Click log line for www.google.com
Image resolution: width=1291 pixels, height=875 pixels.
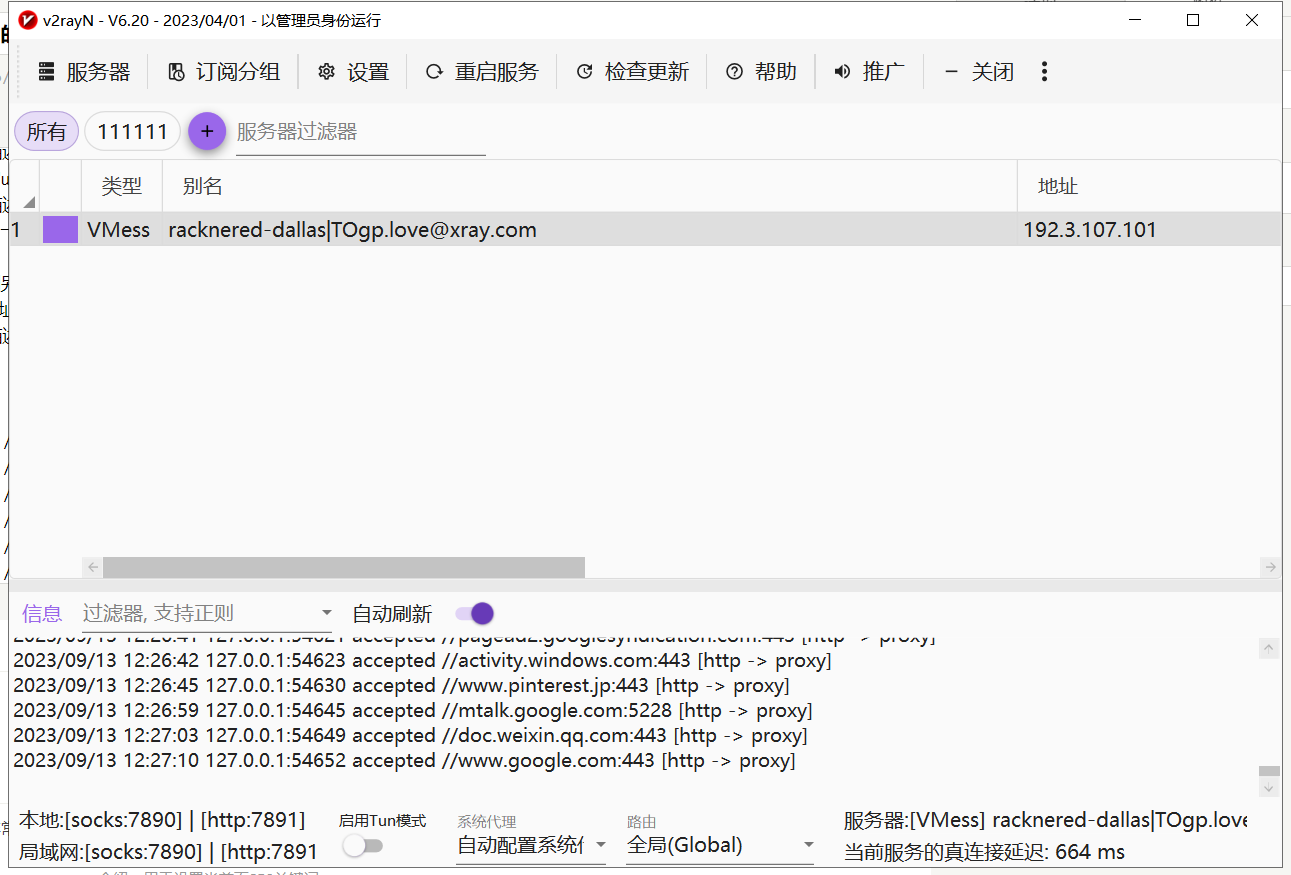pos(404,761)
